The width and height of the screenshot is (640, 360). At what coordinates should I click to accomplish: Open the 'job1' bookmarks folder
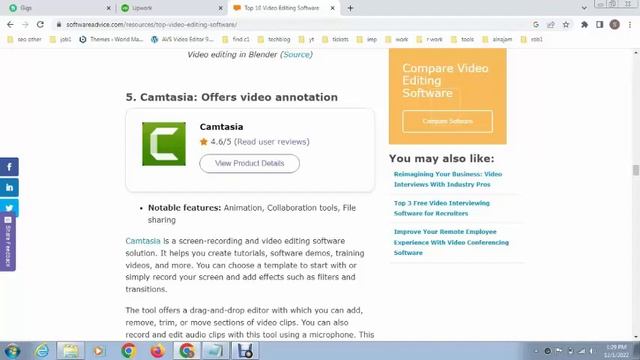point(60,39)
